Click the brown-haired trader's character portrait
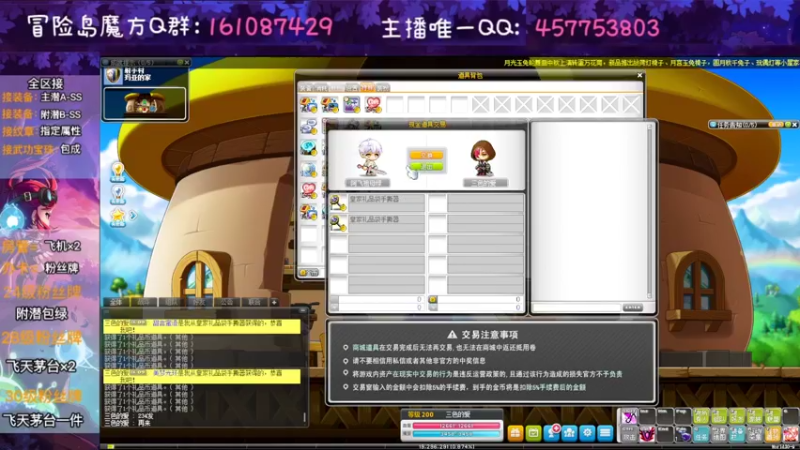800x450 pixels. tap(483, 158)
